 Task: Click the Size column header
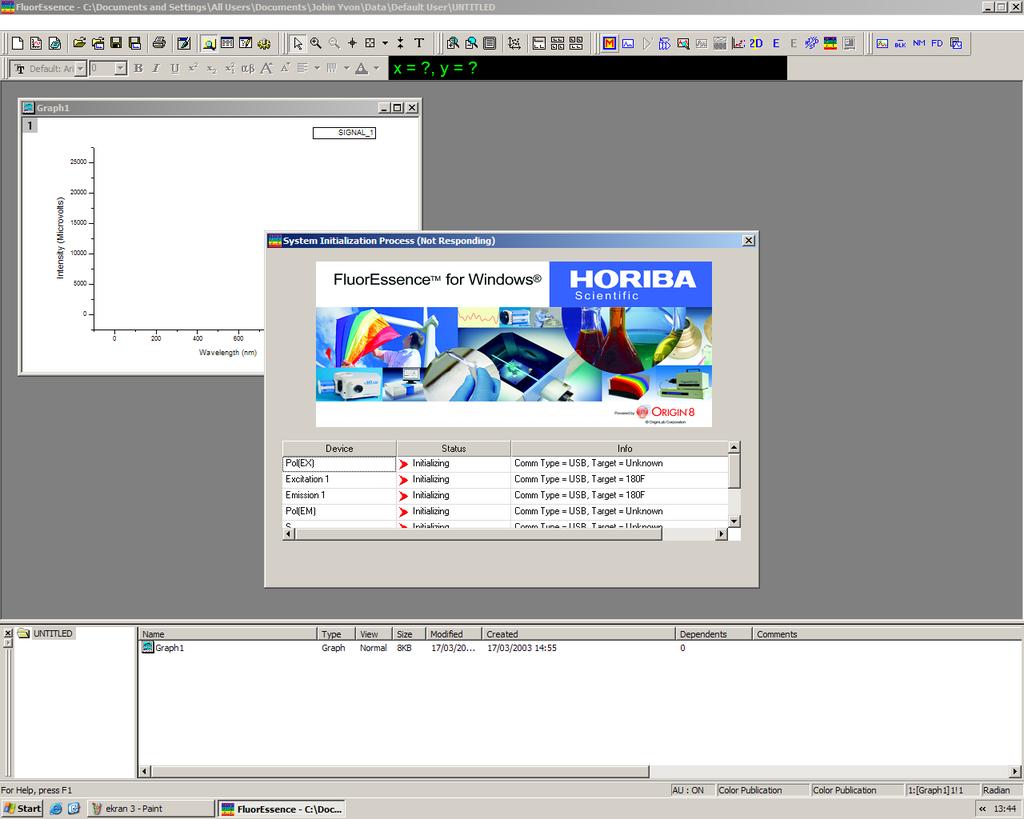click(x=409, y=634)
